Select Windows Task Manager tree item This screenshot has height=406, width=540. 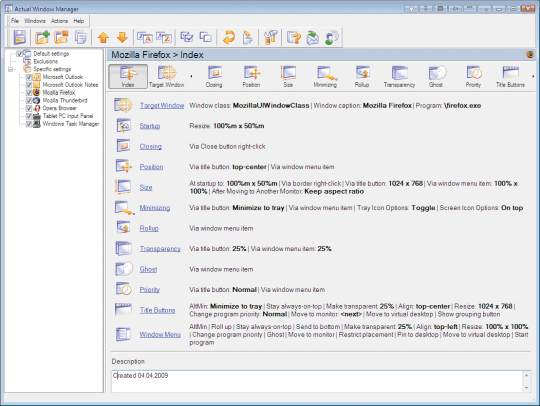tap(71, 124)
